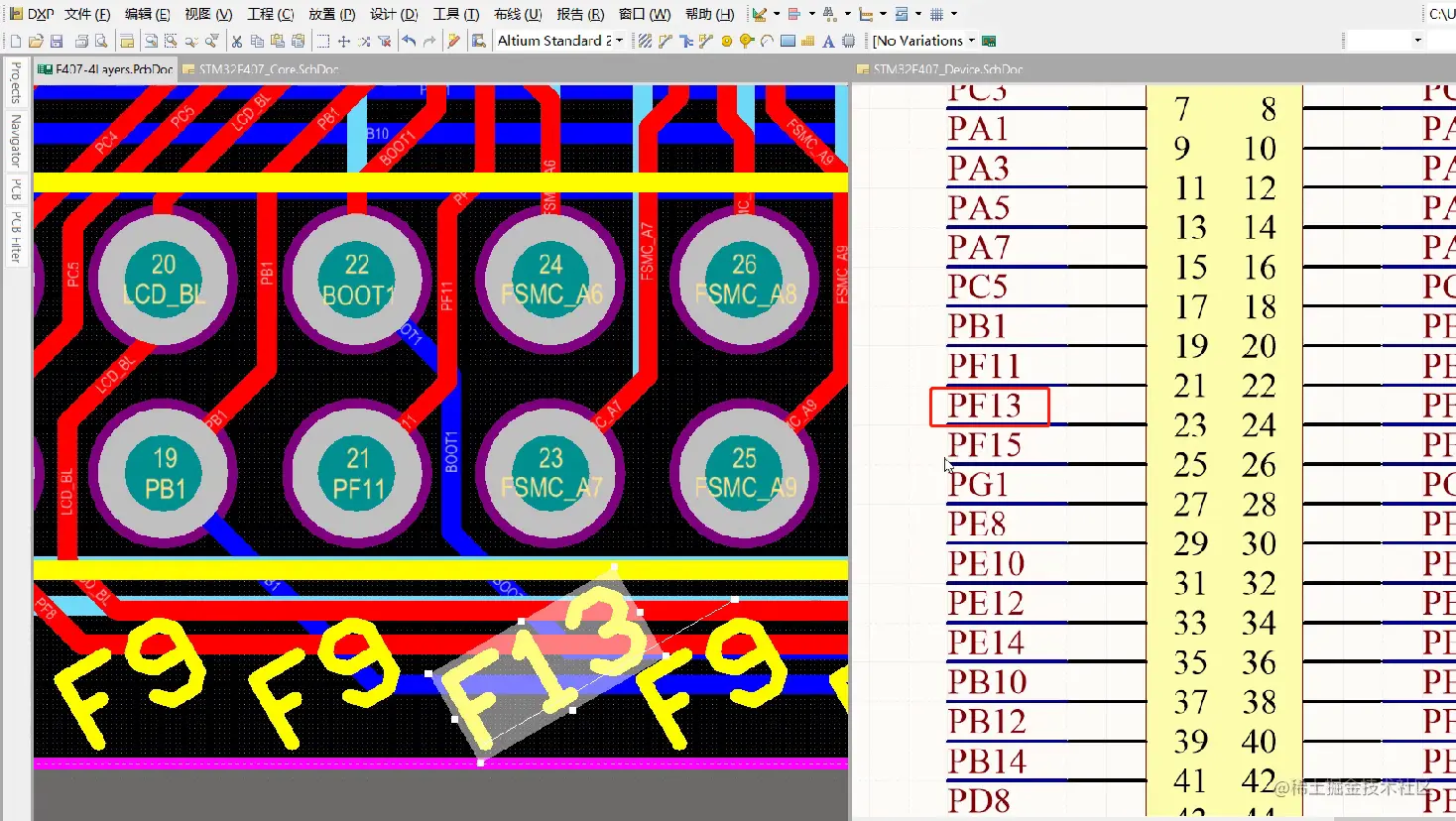Click the PF13 net label in schematic
Image resolution: width=1456 pixels, height=821 pixels.
pyautogui.click(x=985, y=406)
